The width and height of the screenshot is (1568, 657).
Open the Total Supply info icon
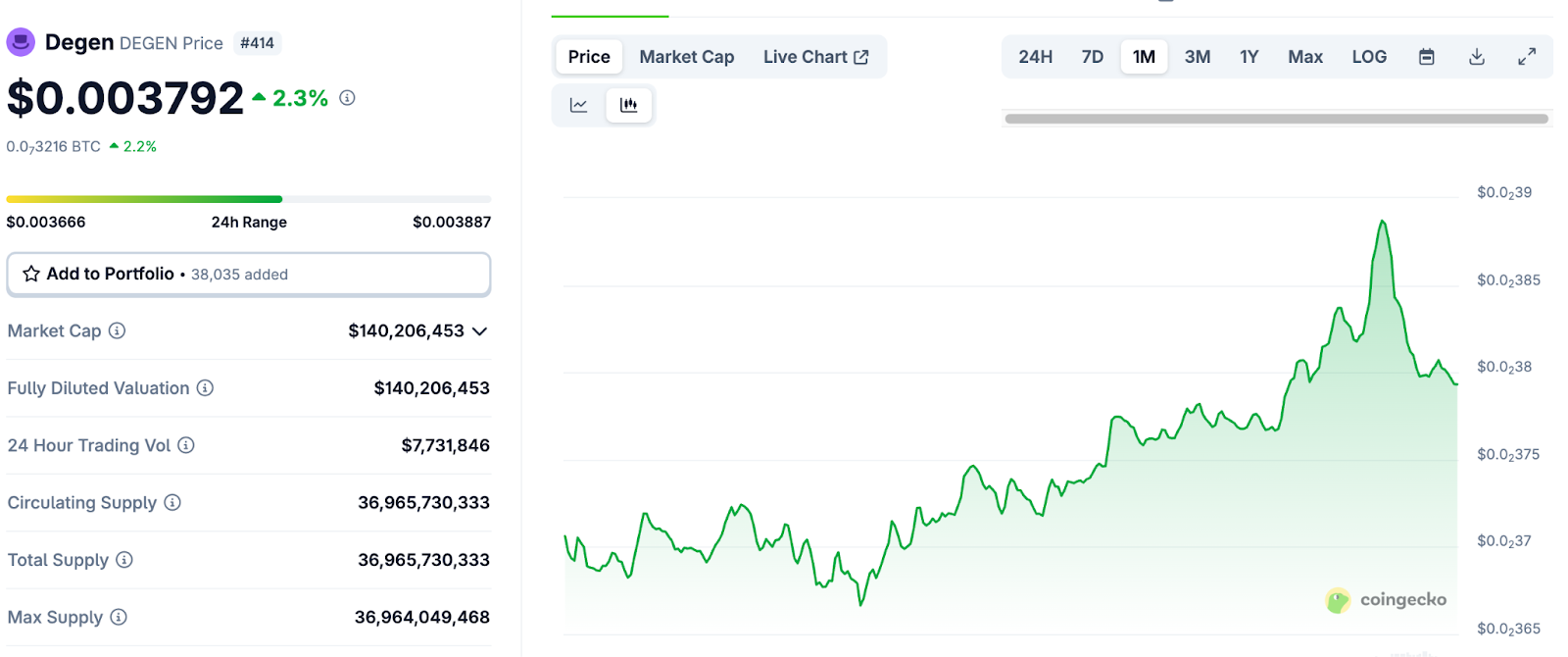[124, 560]
